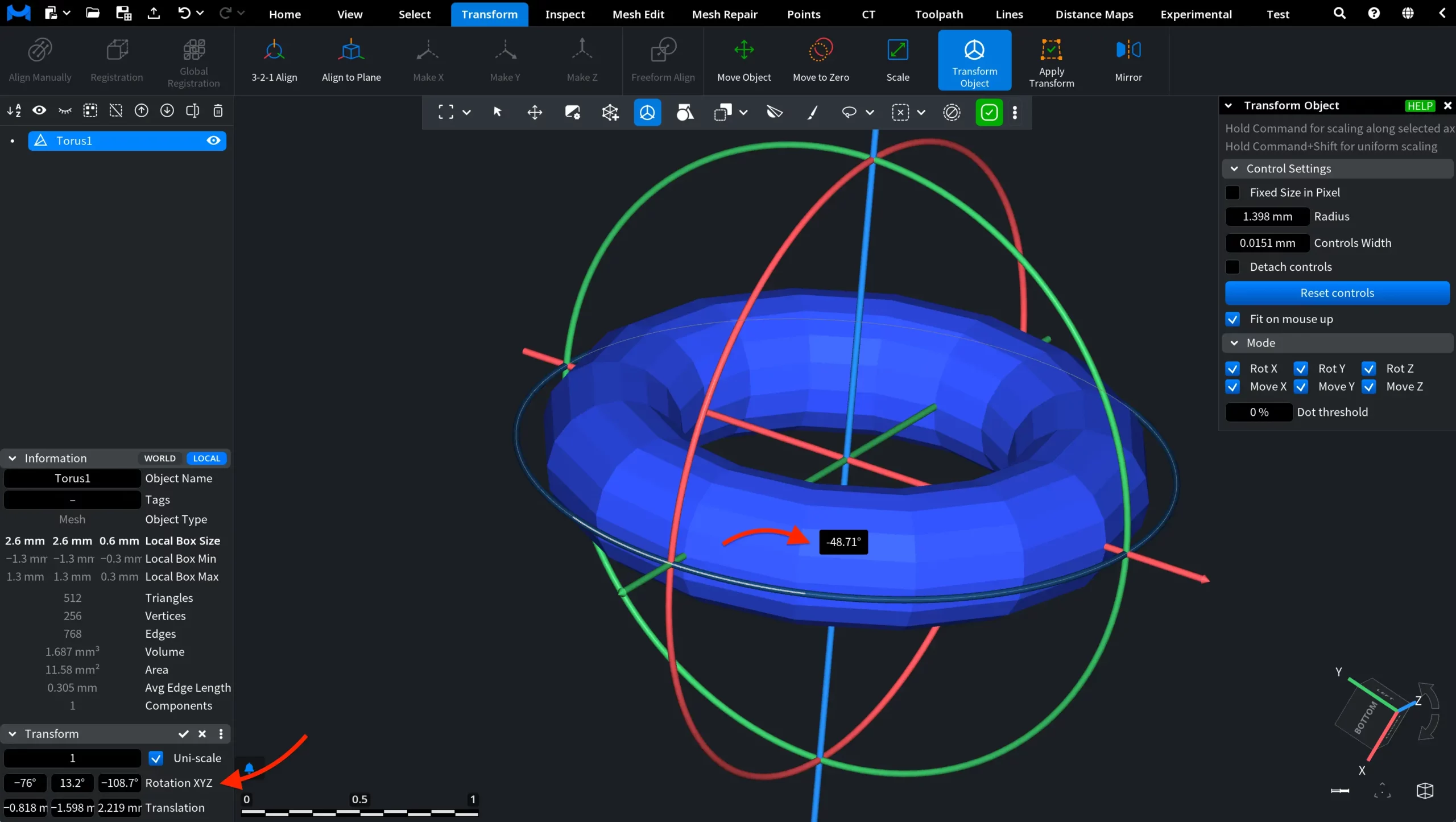Switch Information to WORLD coordinates

tap(160, 458)
